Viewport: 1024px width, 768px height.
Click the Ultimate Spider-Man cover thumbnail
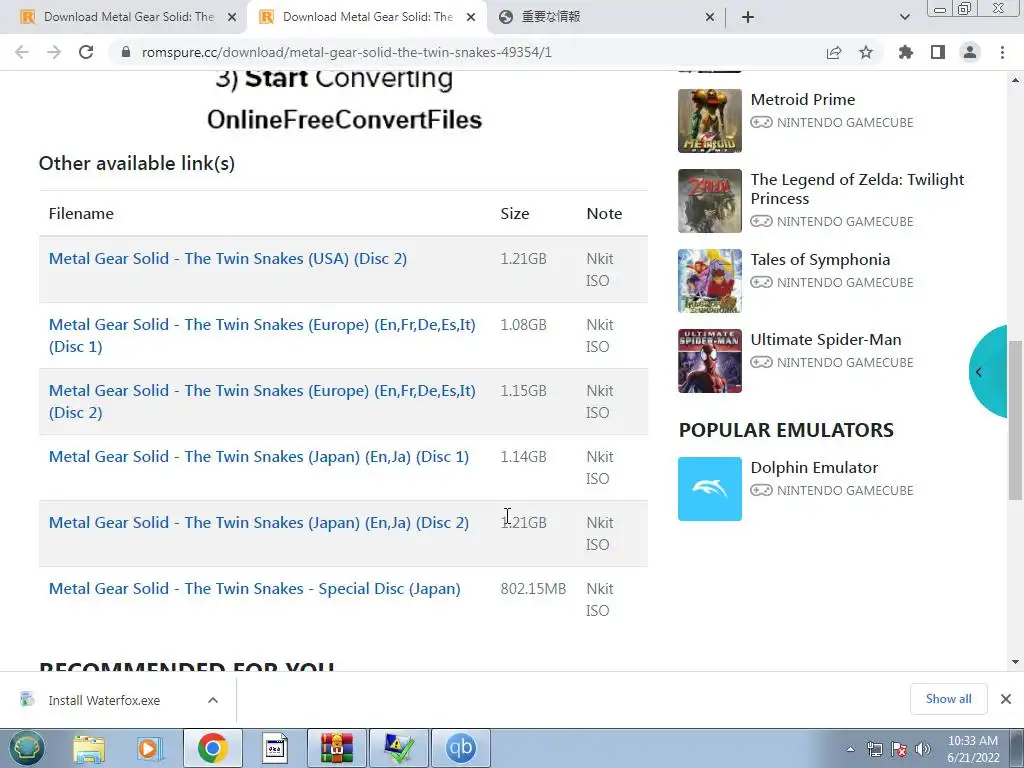(x=710, y=361)
